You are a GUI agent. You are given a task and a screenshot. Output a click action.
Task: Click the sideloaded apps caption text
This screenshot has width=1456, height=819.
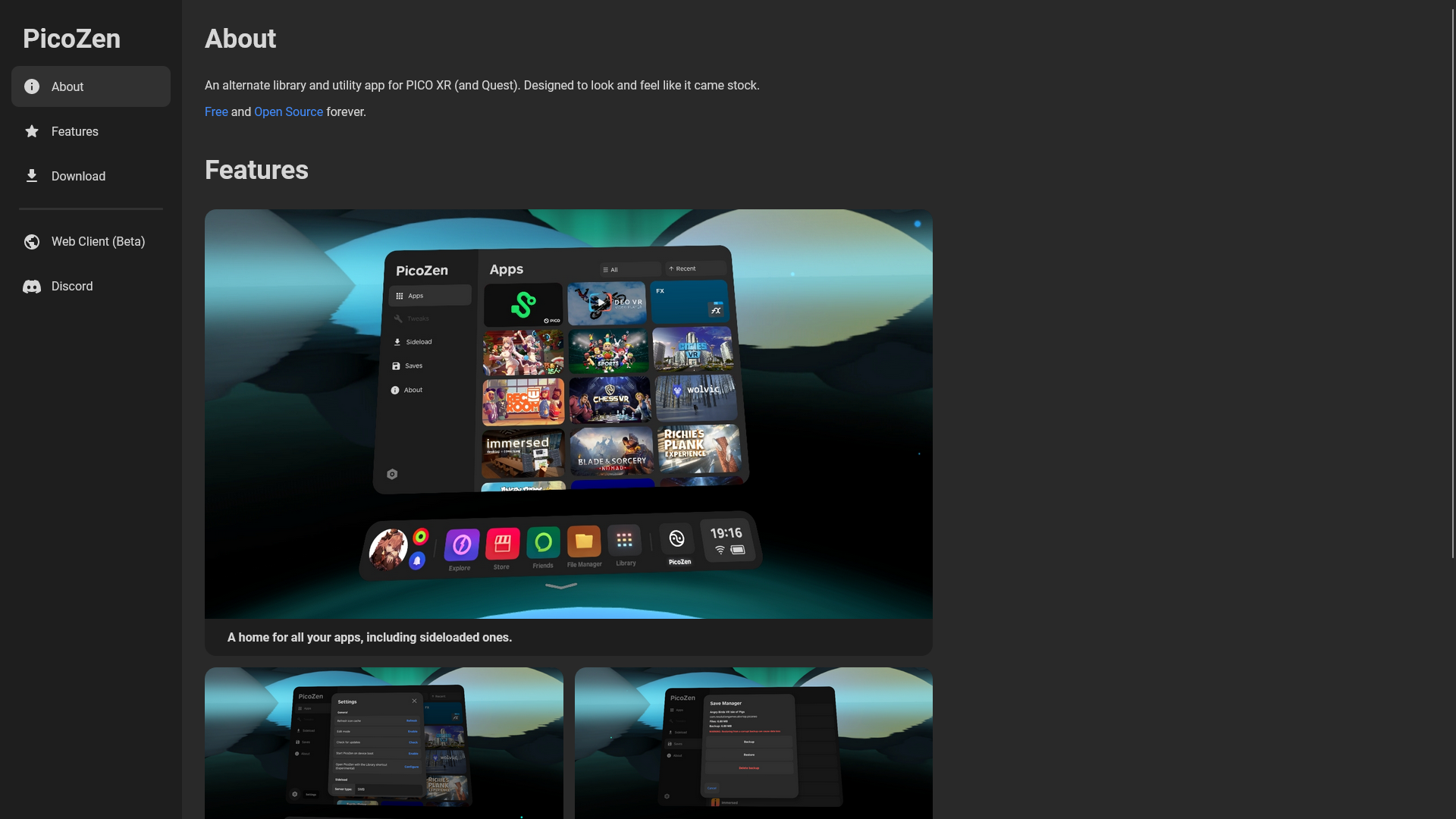pyautogui.click(x=369, y=637)
